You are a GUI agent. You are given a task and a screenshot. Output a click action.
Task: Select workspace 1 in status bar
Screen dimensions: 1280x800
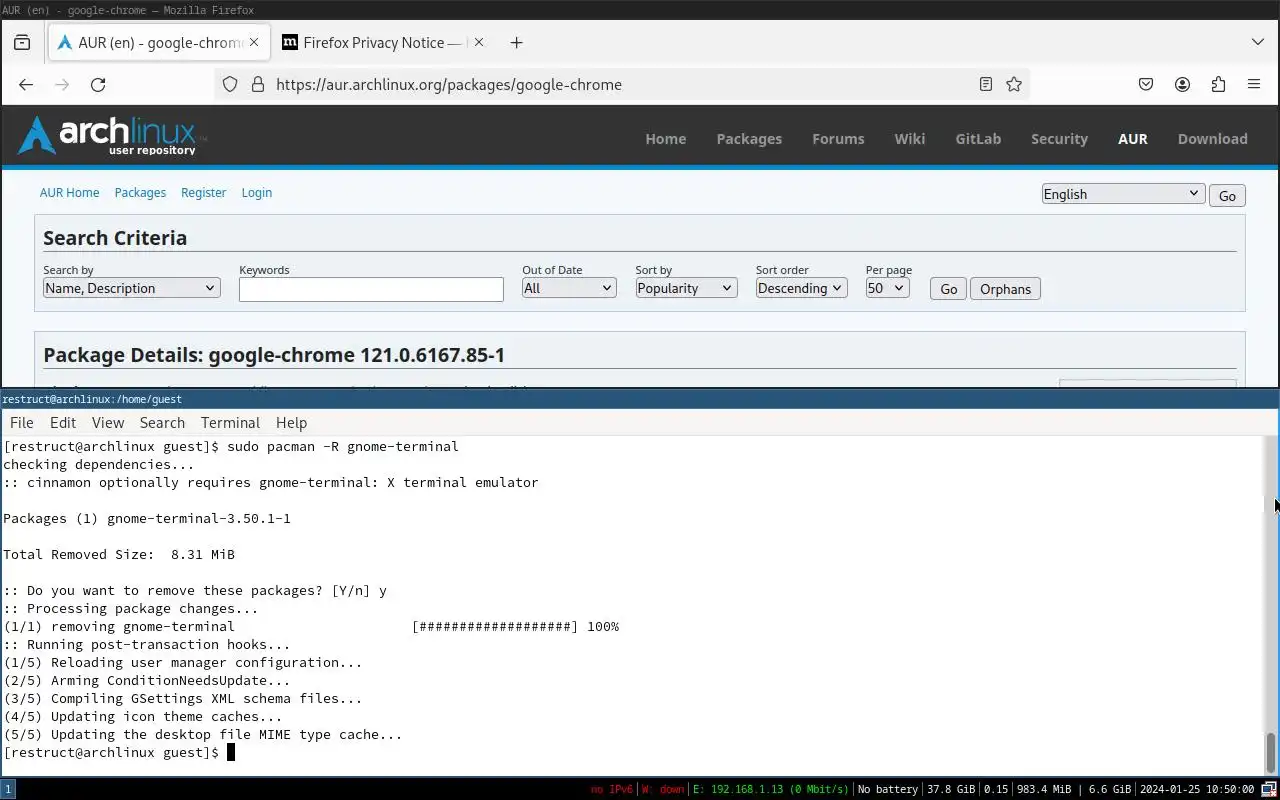pos(7,789)
